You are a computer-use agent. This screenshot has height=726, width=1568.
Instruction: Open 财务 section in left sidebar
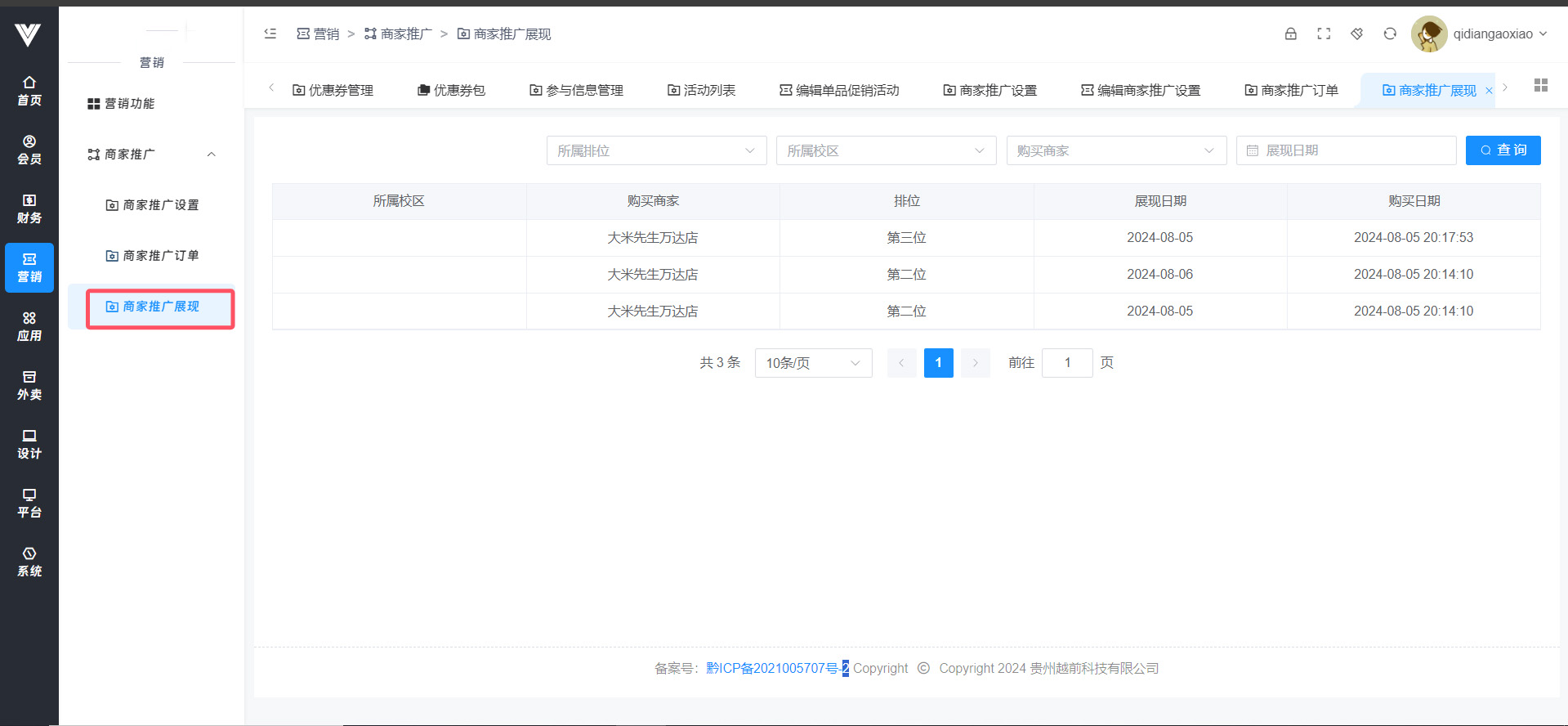click(x=29, y=208)
